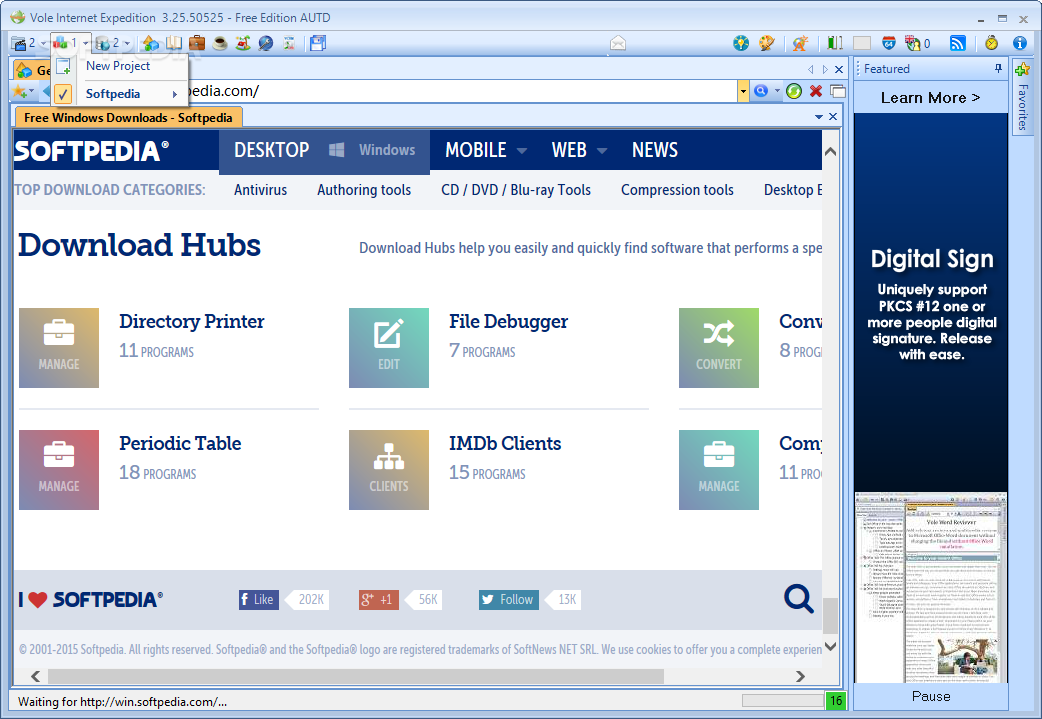Click the blank gray rectangle toolbar button
The image size is (1042, 719).
click(862, 43)
